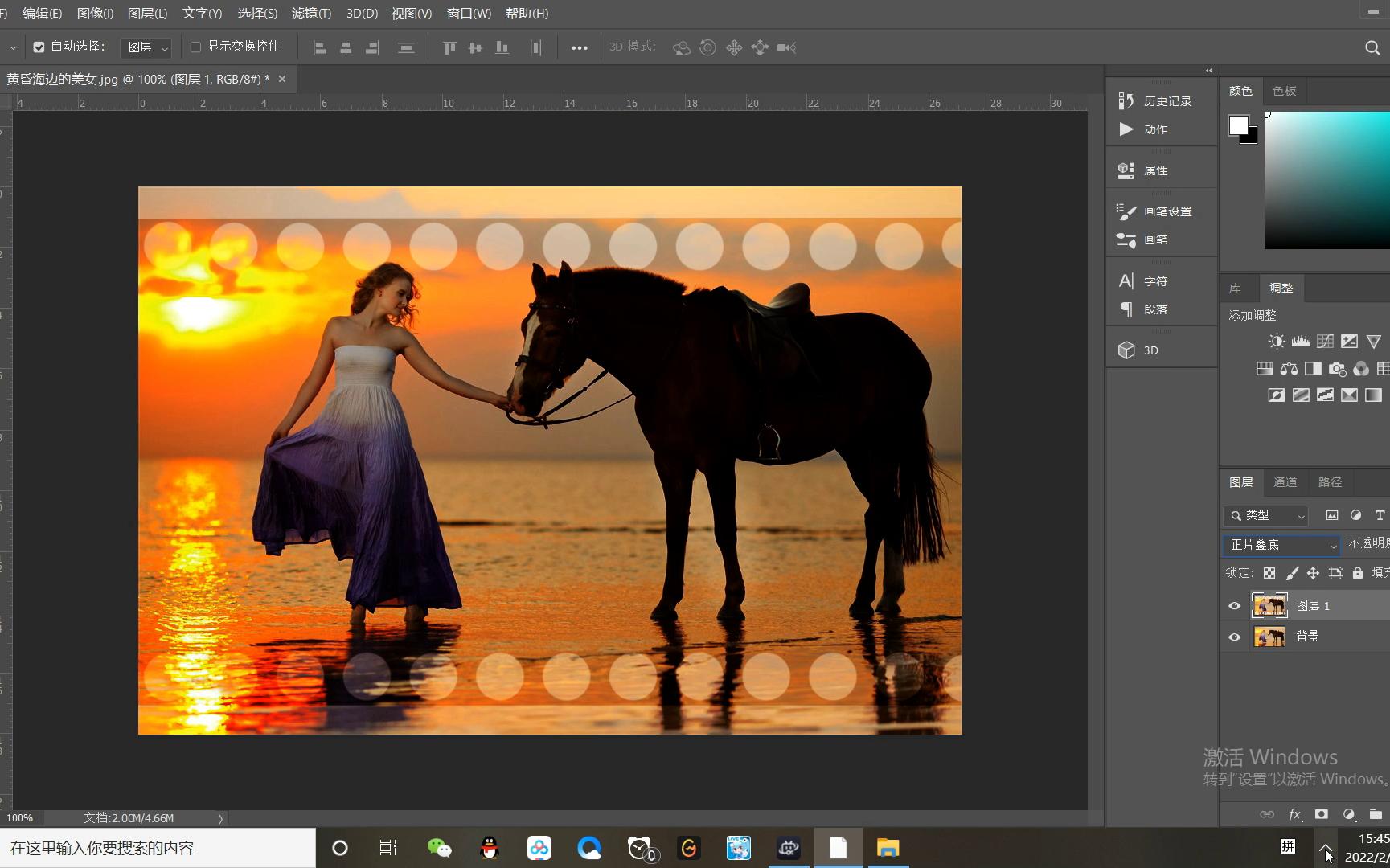Add a Posterize adjustment
The width and height of the screenshot is (1390, 868).
point(1301,395)
